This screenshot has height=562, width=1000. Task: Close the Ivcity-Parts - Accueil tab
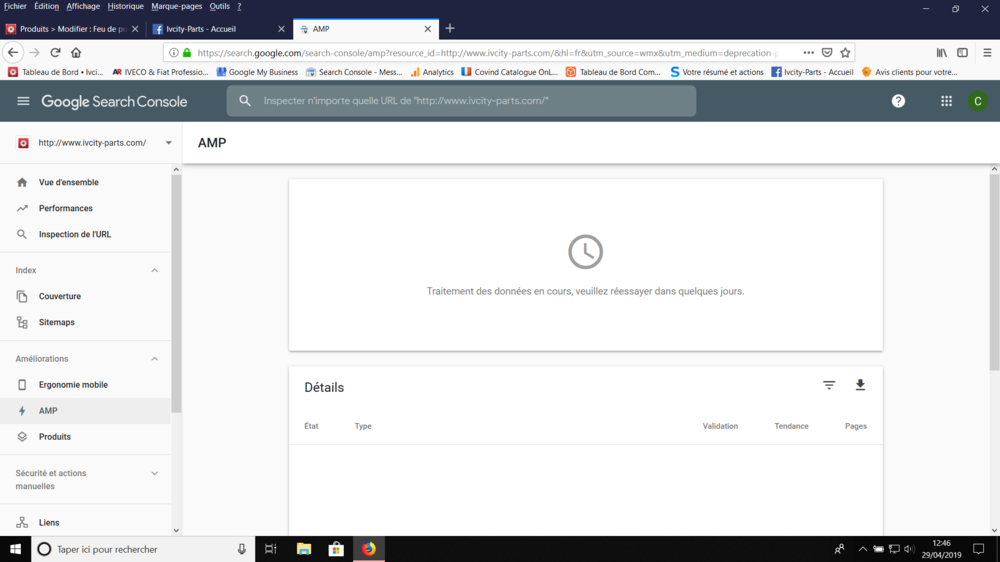pyautogui.click(x=281, y=29)
